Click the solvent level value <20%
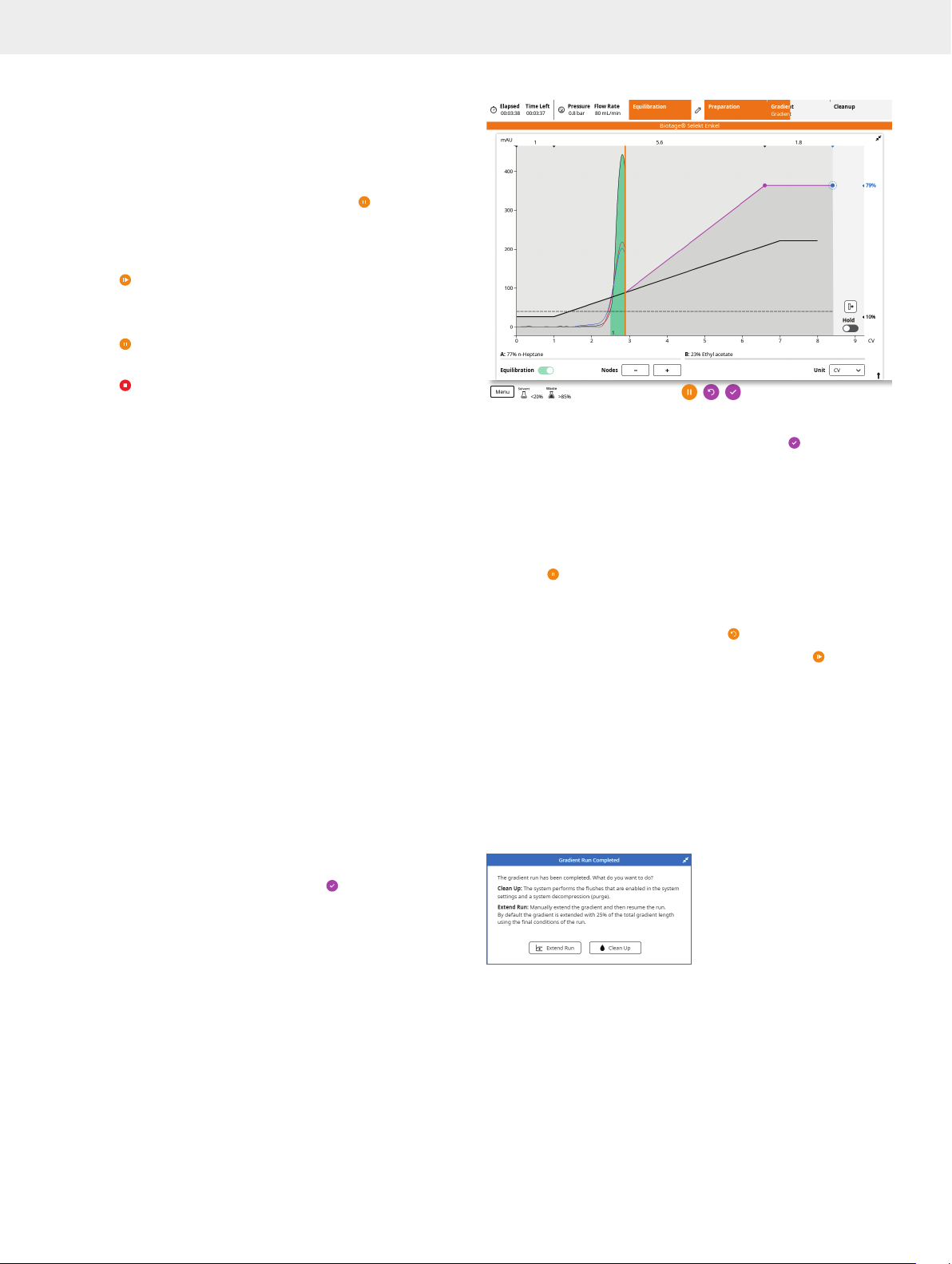952x1264 pixels. coord(537,397)
